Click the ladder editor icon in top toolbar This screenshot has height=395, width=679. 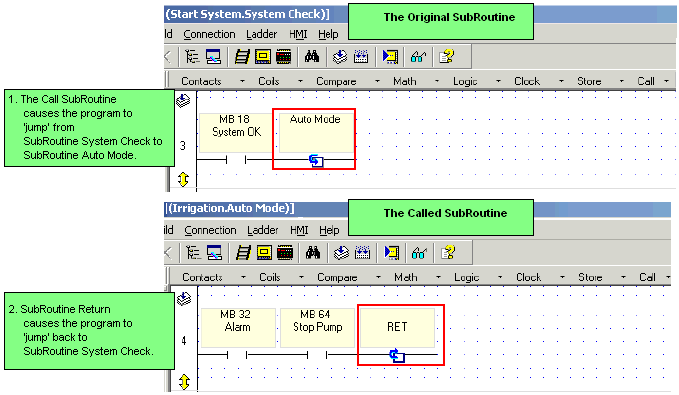point(242,56)
